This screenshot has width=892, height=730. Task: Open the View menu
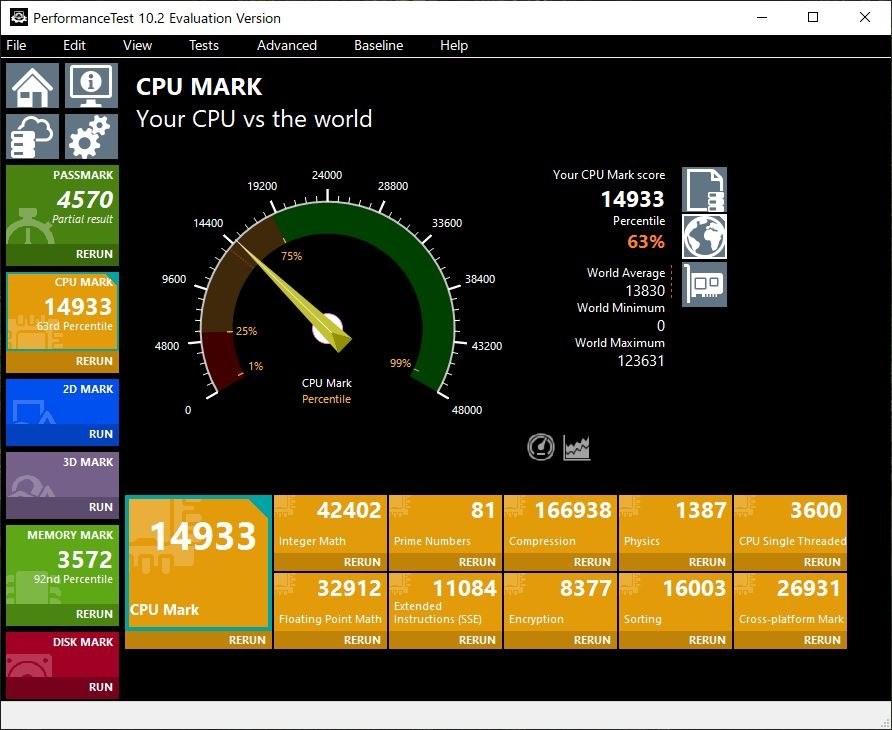coord(138,46)
